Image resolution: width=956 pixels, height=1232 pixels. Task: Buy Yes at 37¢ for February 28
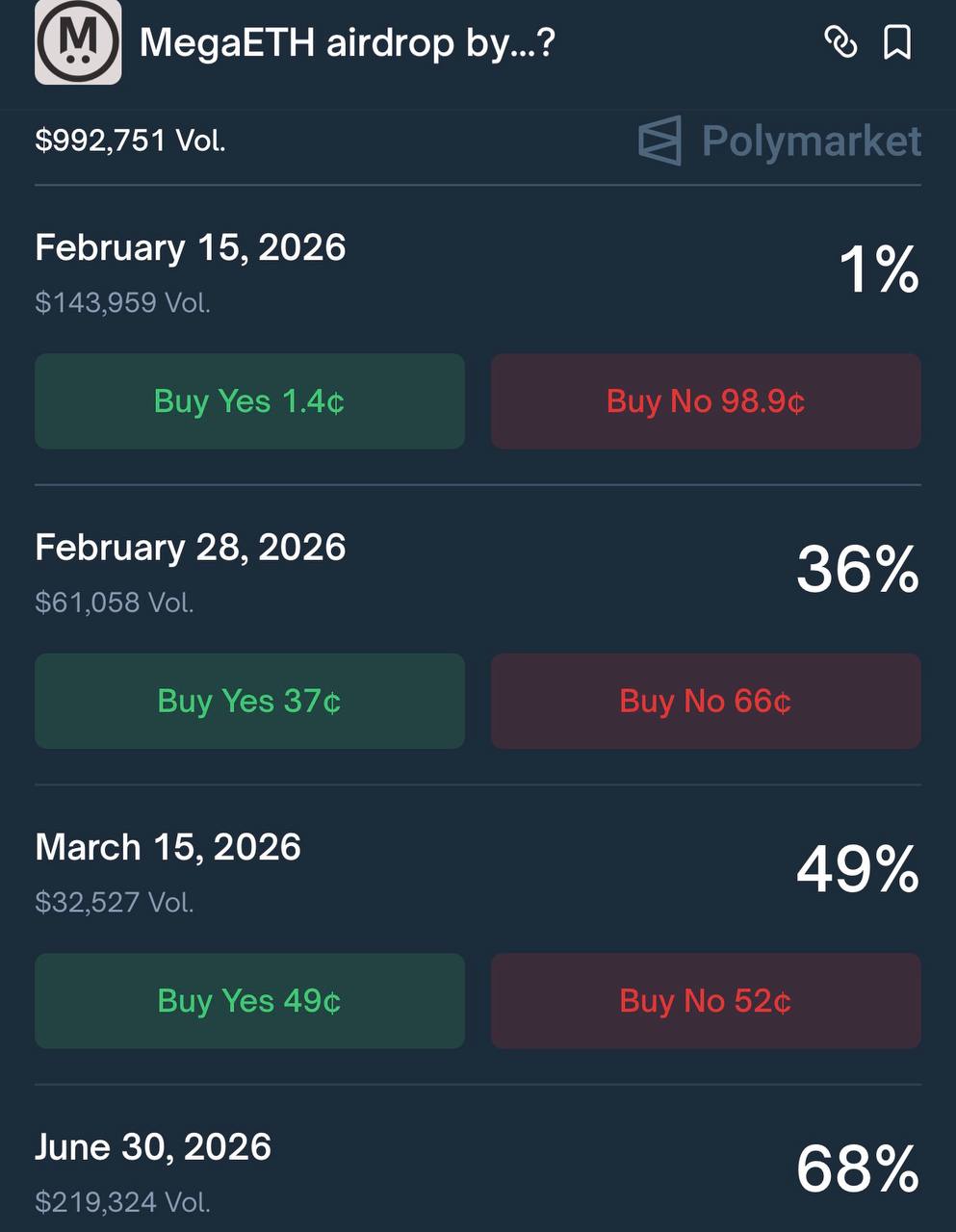[249, 702]
